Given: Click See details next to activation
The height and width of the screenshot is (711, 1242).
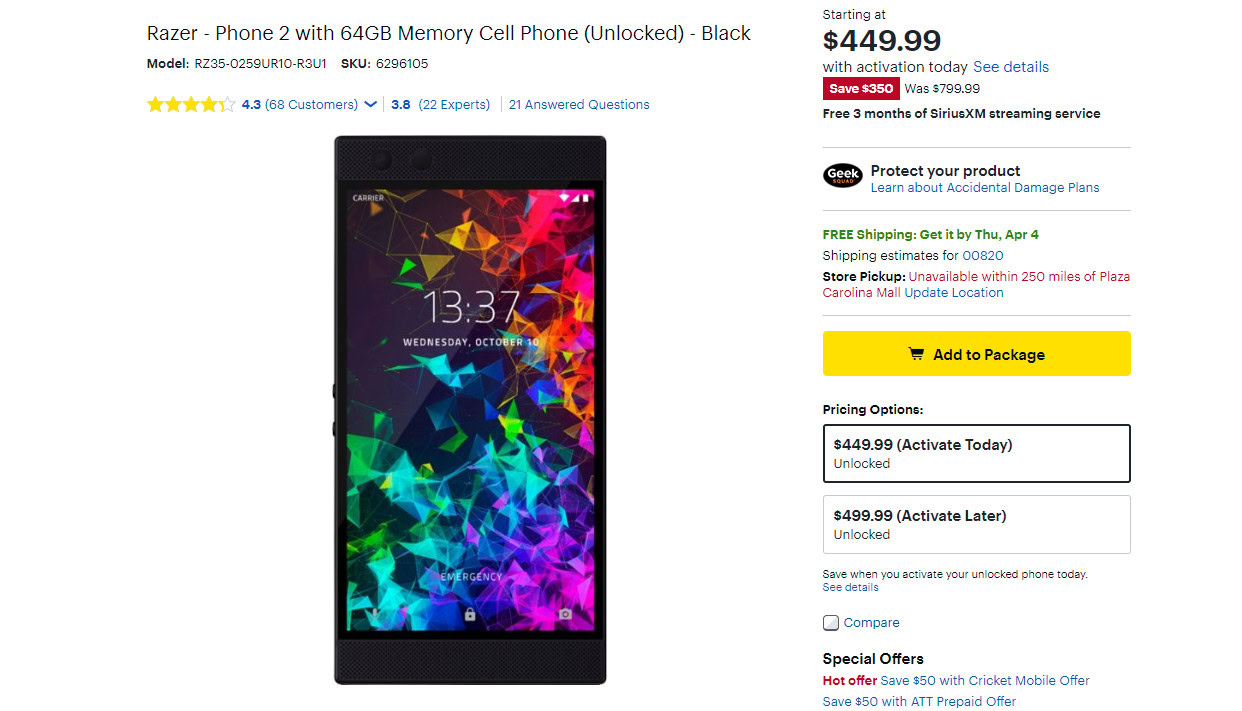Looking at the screenshot, I should (1011, 67).
